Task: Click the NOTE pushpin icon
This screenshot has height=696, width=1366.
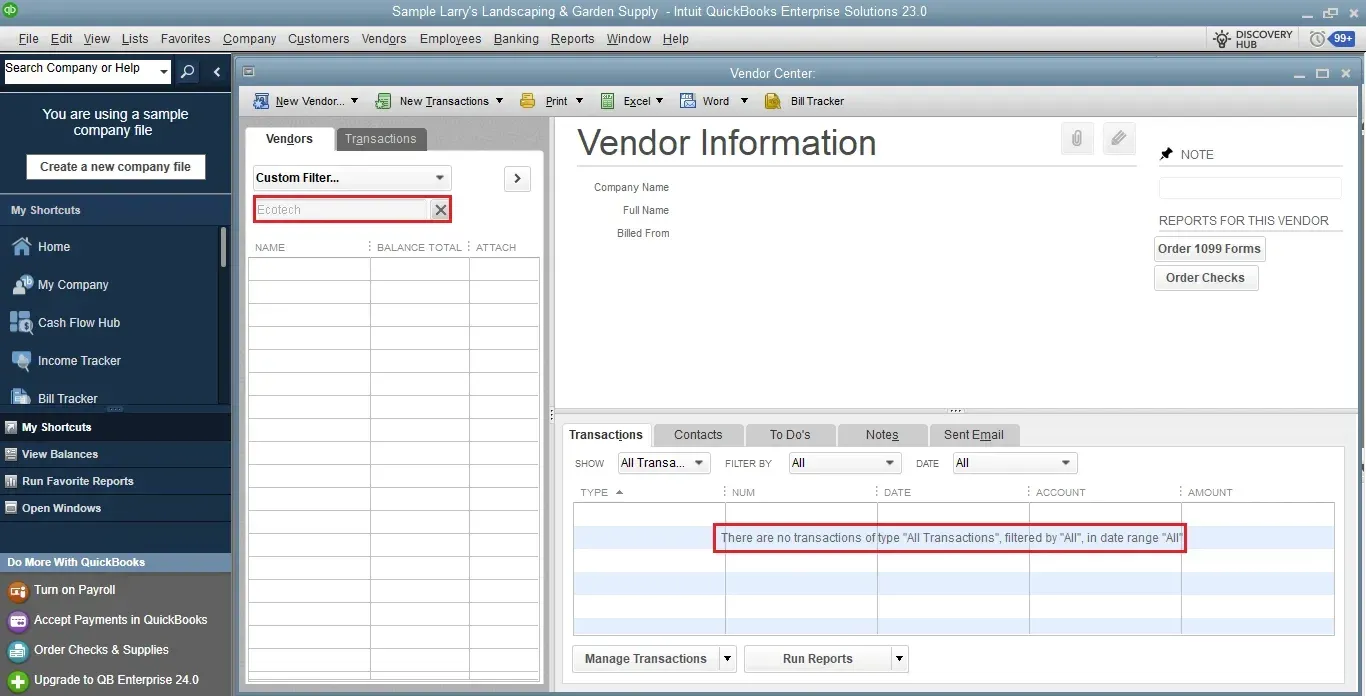Action: (x=1166, y=154)
